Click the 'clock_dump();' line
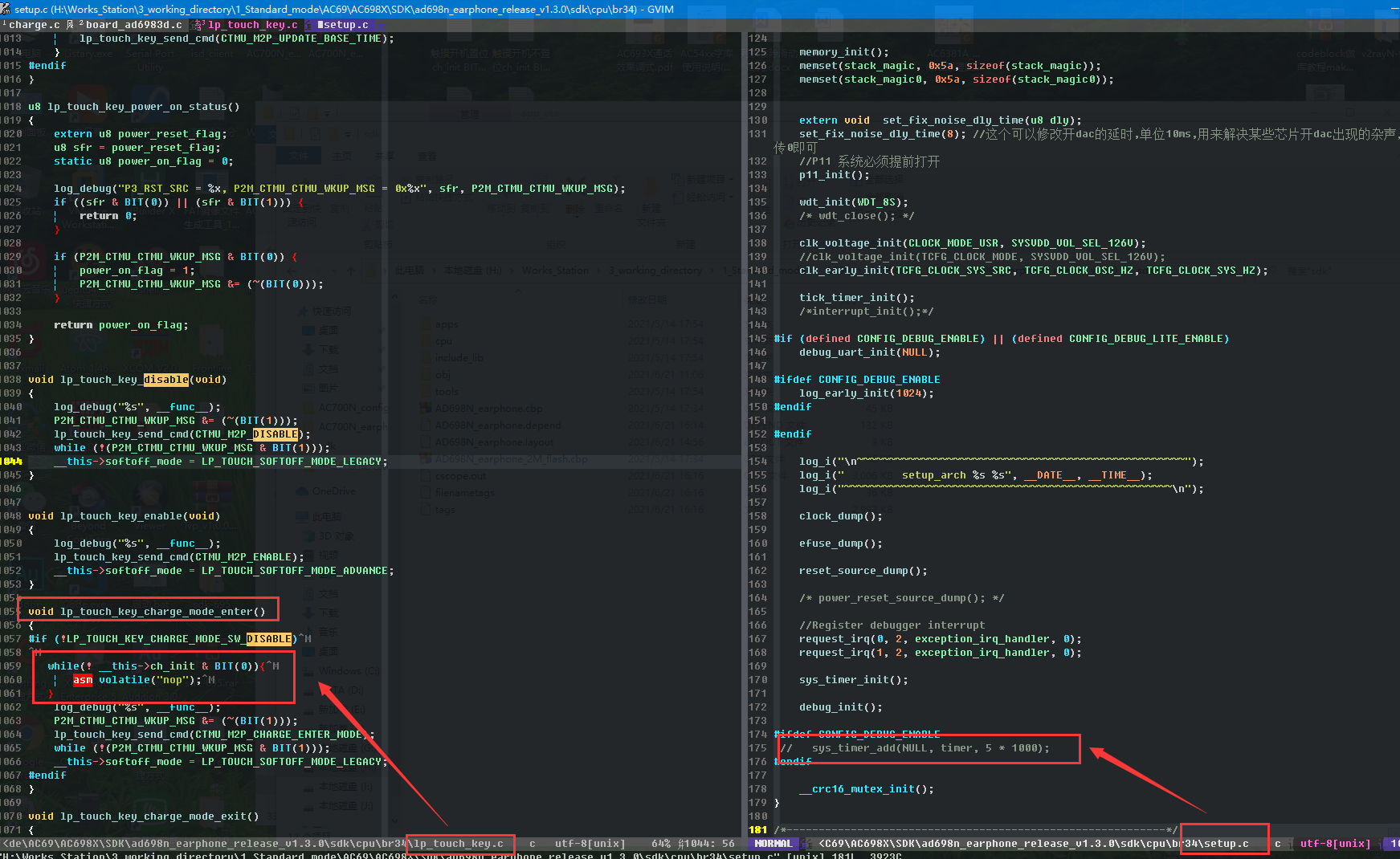 [841, 516]
